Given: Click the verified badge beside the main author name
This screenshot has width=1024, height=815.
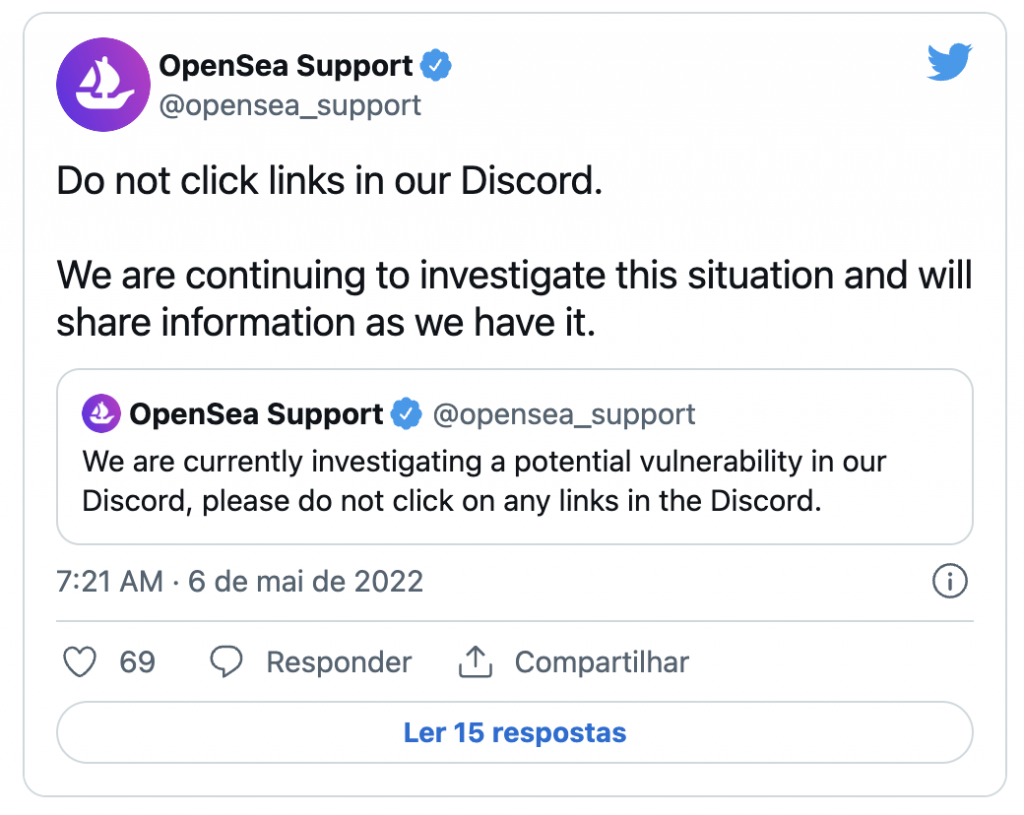Looking at the screenshot, I should click(x=437, y=67).
